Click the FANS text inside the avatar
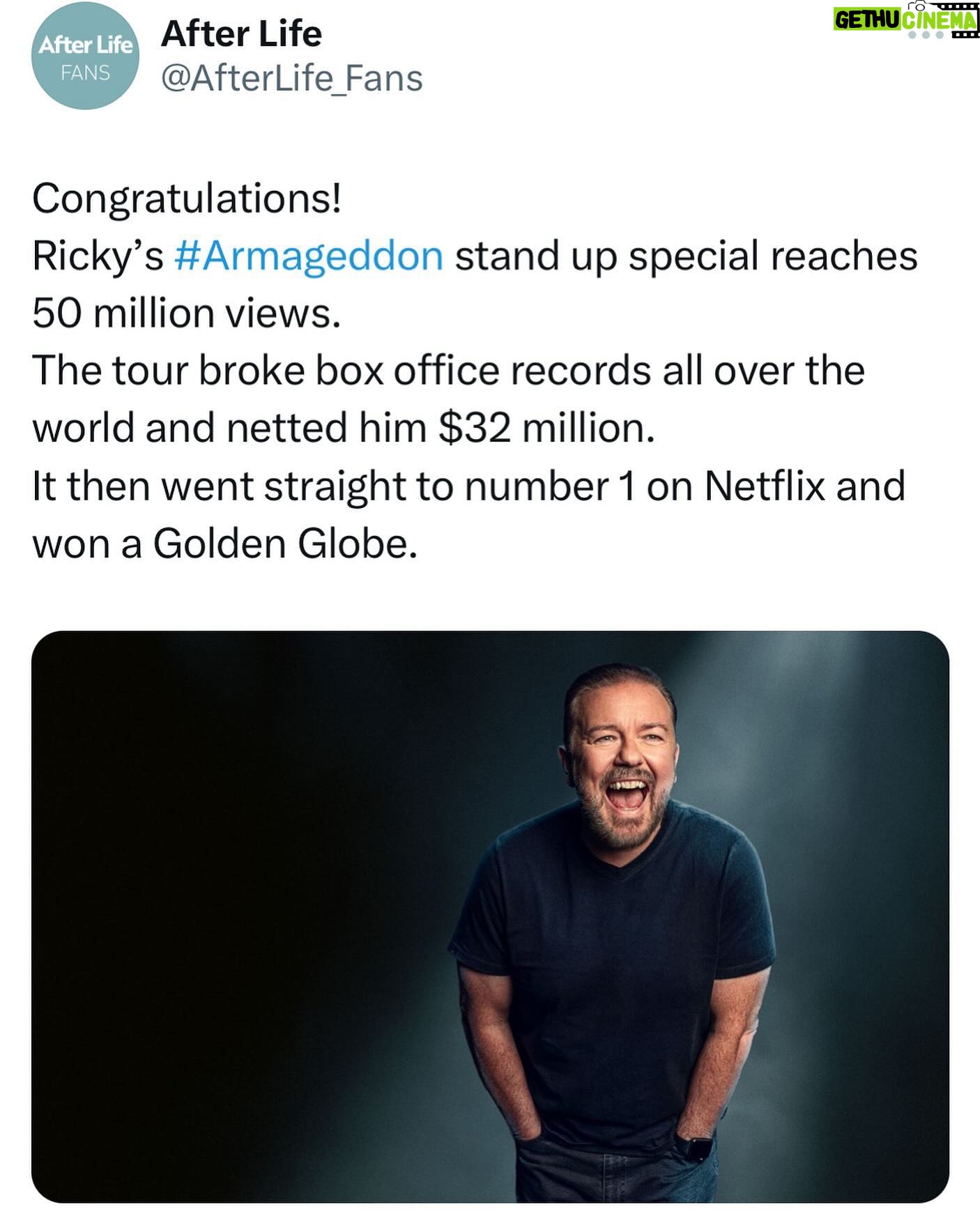The height and width of the screenshot is (1225, 980). (x=85, y=72)
